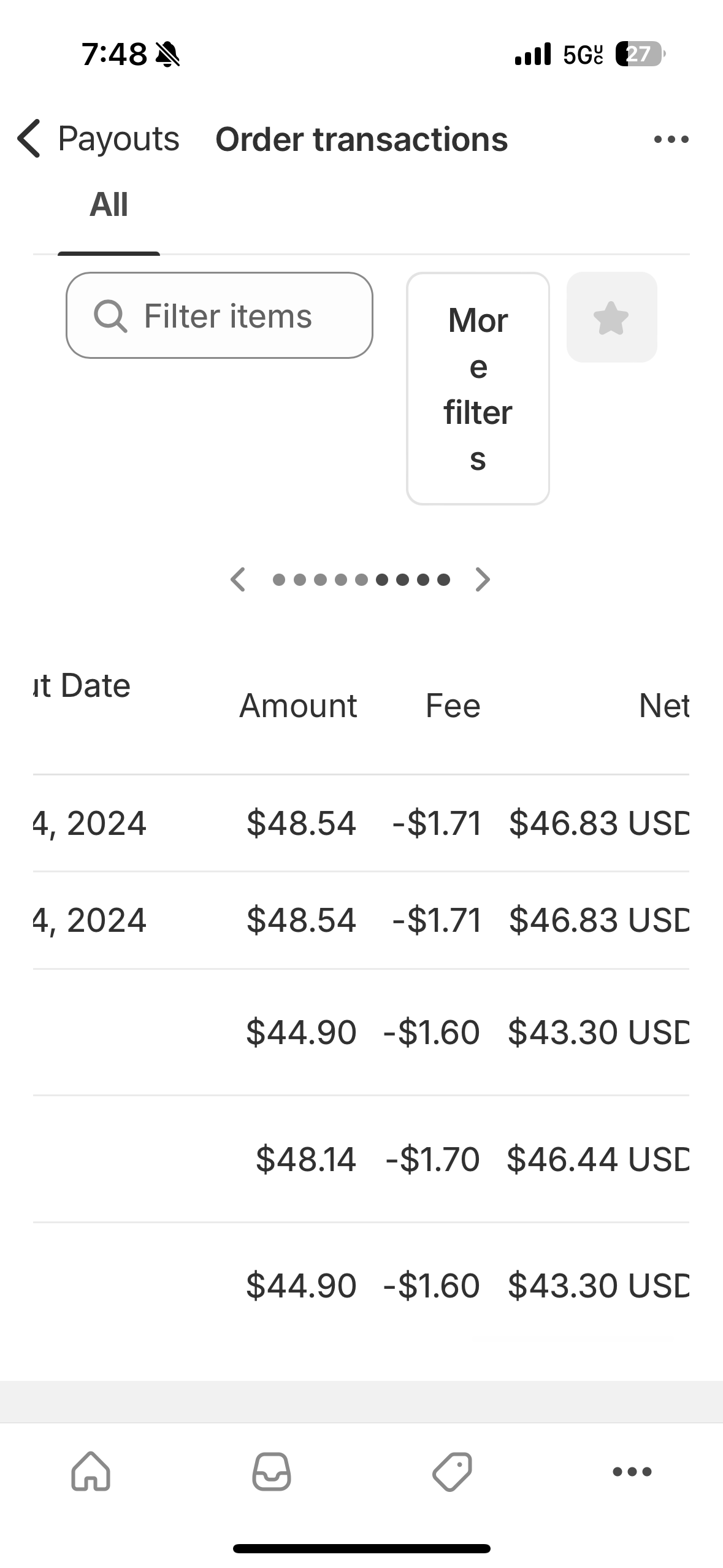Sort by Payout Date column header
The height and width of the screenshot is (1568, 723).
click(83, 685)
